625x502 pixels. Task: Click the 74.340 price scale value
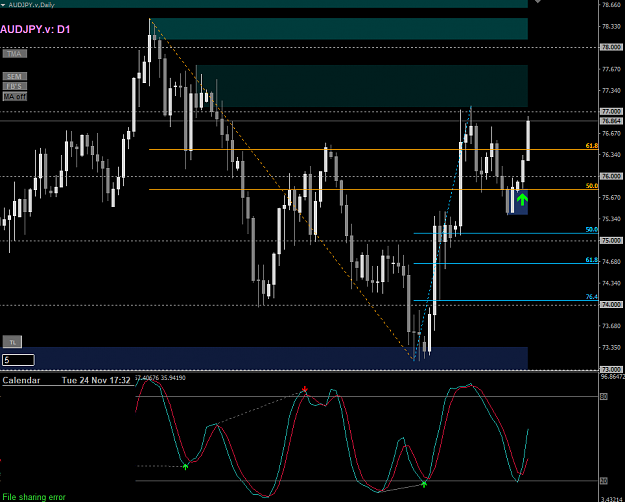pos(611,283)
